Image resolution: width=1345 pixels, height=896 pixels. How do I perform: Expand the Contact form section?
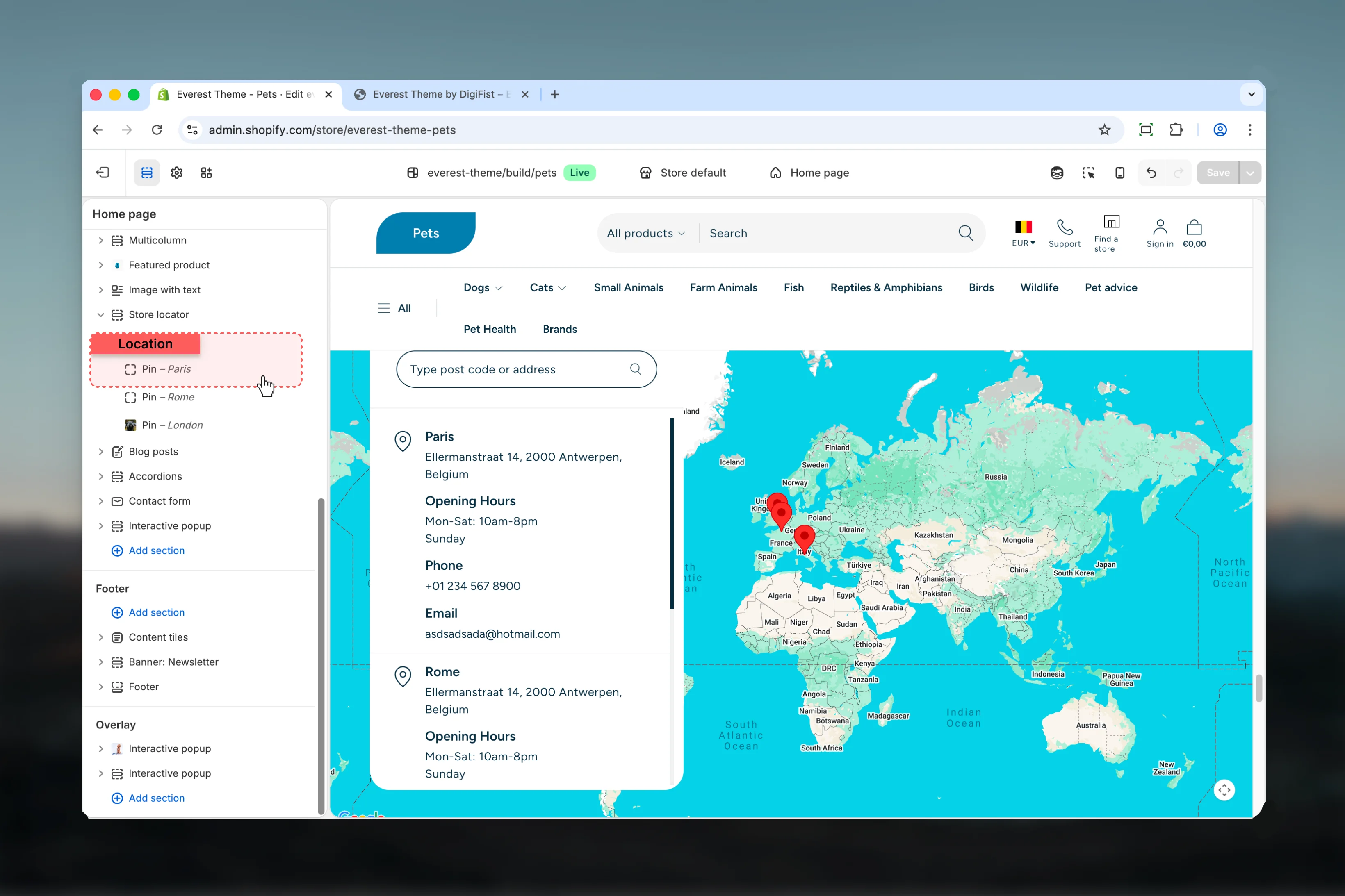(x=100, y=501)
